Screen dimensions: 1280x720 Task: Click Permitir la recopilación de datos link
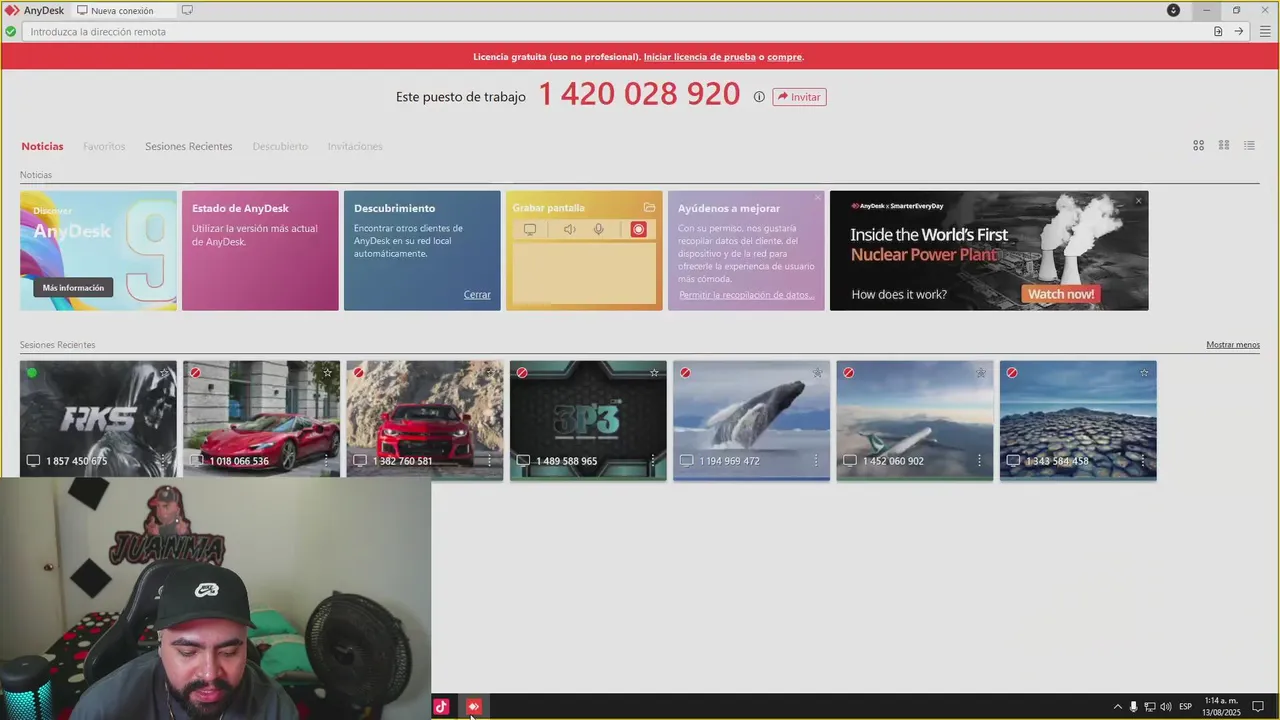point(746,295)
